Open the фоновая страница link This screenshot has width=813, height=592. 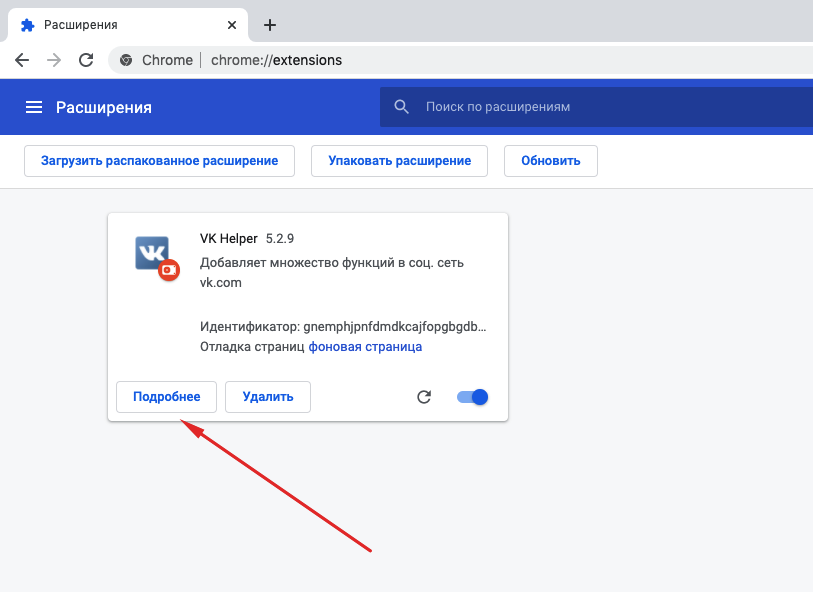[x=365, y=346]
